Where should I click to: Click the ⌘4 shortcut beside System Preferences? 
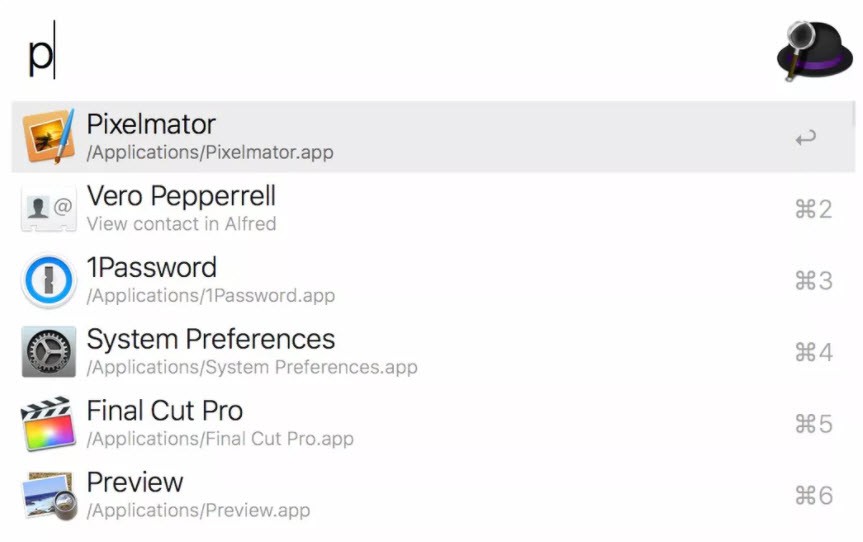[813, 352]
